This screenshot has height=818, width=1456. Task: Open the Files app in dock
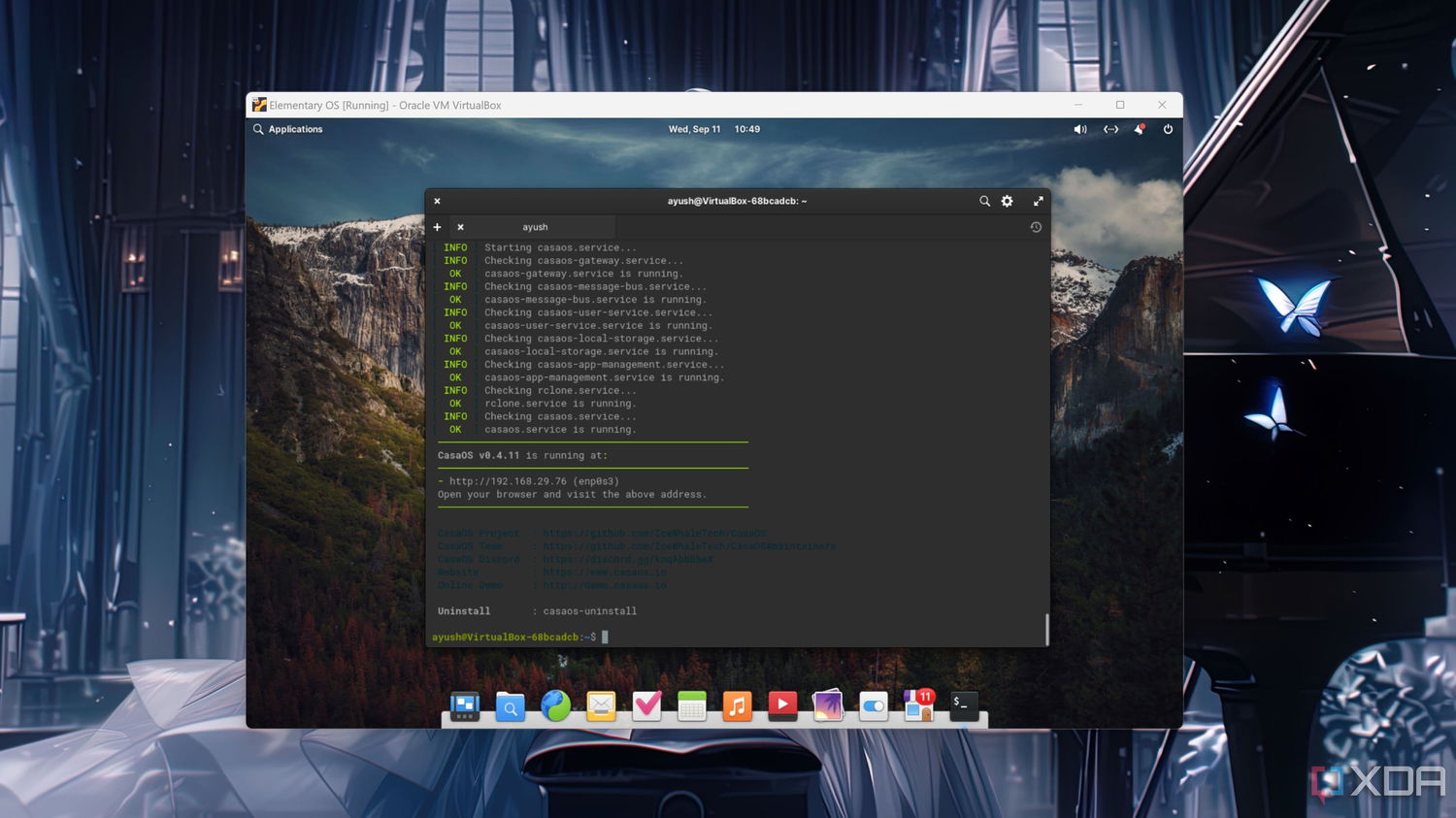click(511, 706)
